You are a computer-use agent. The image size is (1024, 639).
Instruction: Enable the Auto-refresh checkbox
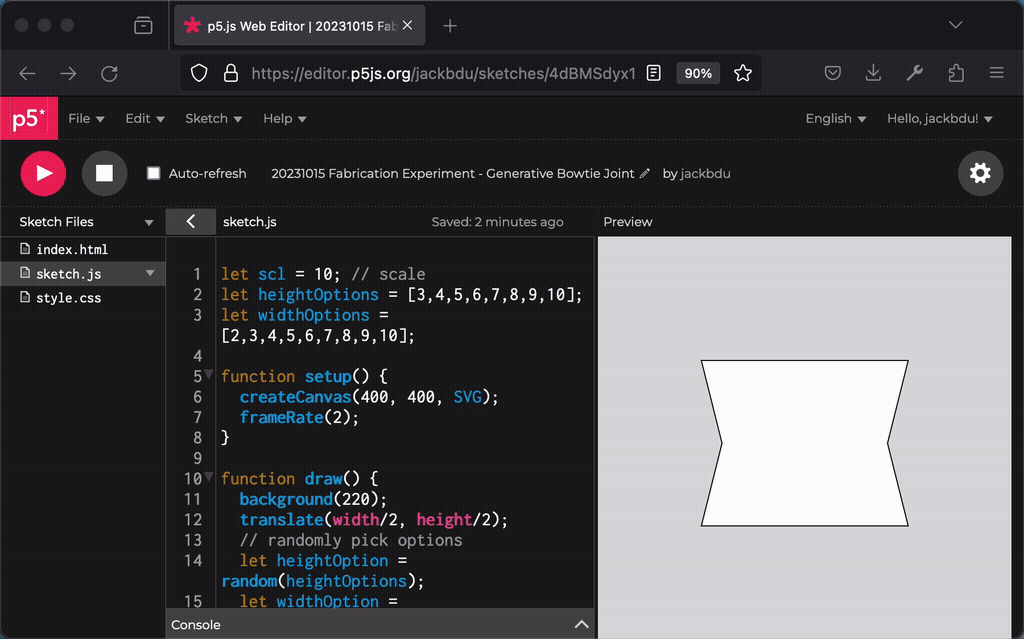point(153,174)
